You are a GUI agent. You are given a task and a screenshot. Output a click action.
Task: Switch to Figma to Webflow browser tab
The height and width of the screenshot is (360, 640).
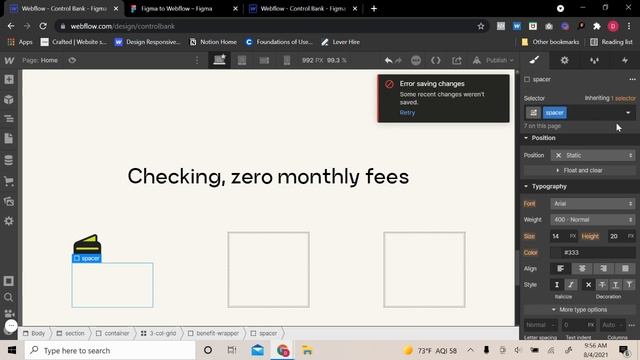click(x=183, y=9)
